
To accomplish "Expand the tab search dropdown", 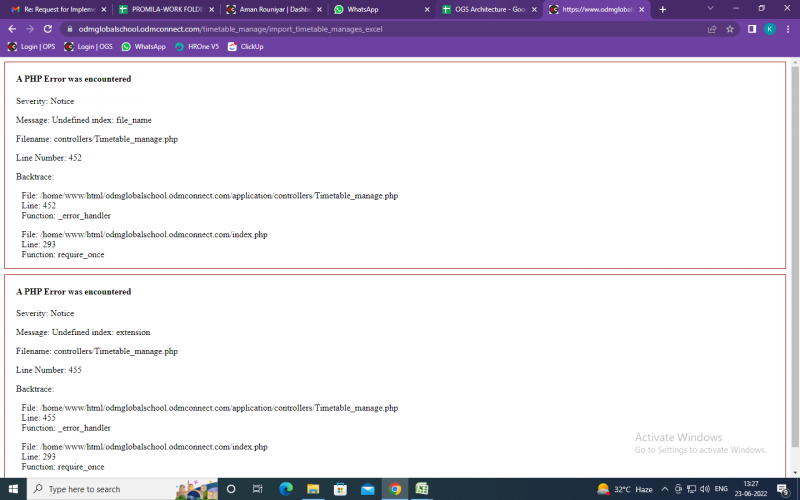I will click(710, 9).
